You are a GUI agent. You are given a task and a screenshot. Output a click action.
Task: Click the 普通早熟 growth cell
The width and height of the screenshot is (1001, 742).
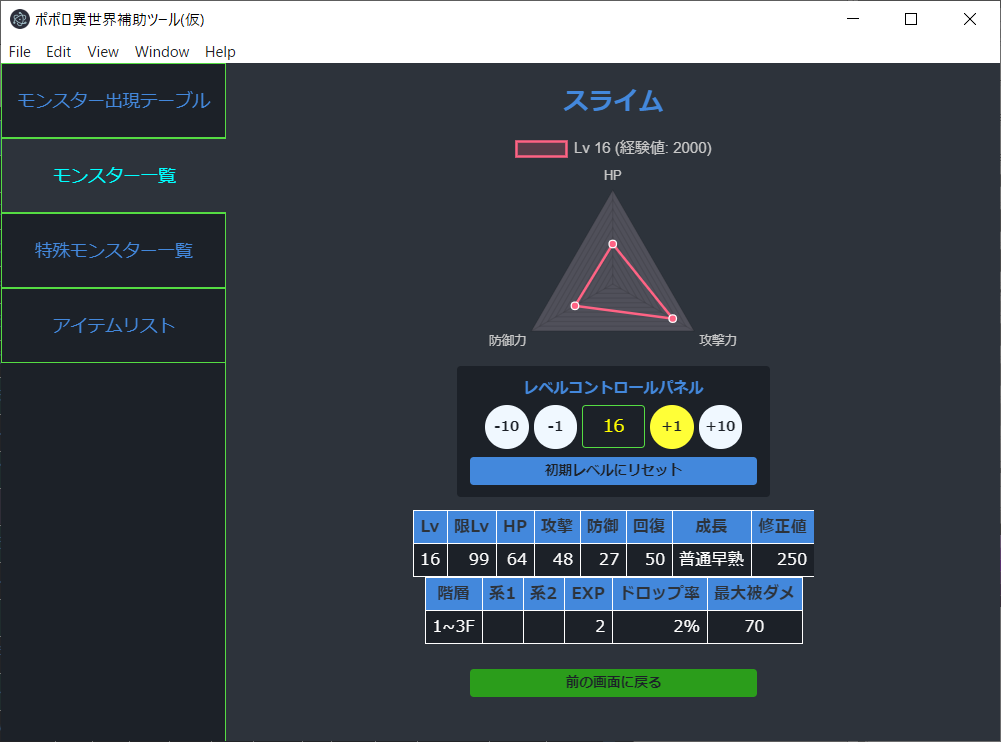712,559
